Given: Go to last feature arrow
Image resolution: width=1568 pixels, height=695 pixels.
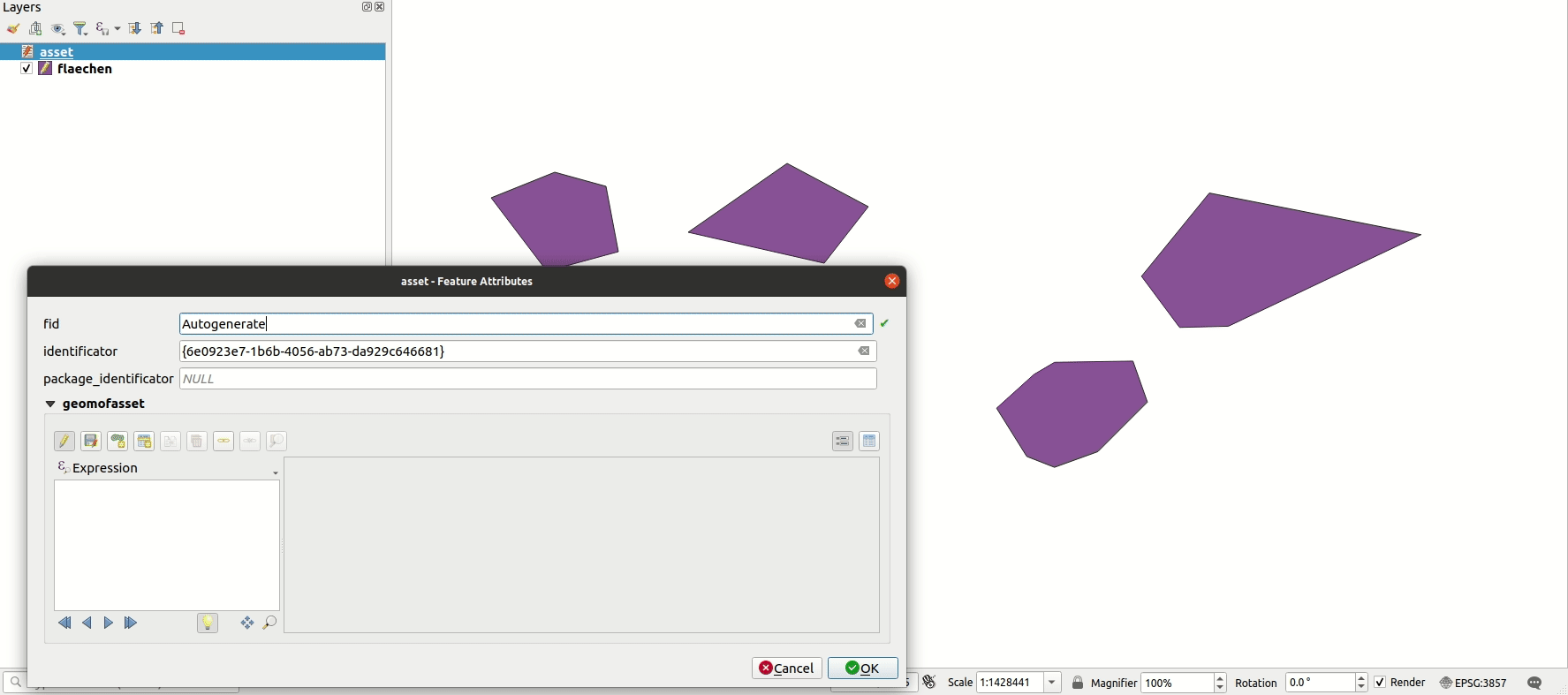Looking at the screenshot, I should (x=131, y=623).
